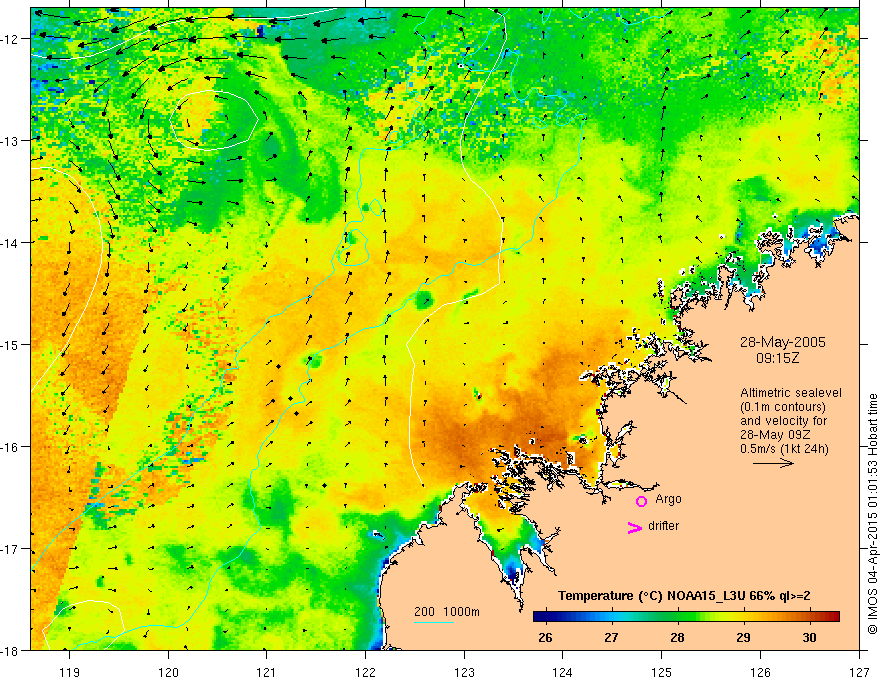This screenshot has height=680, width=880.
Task: Click the 123 longitude axis label
Action: [x=464, y=672]
